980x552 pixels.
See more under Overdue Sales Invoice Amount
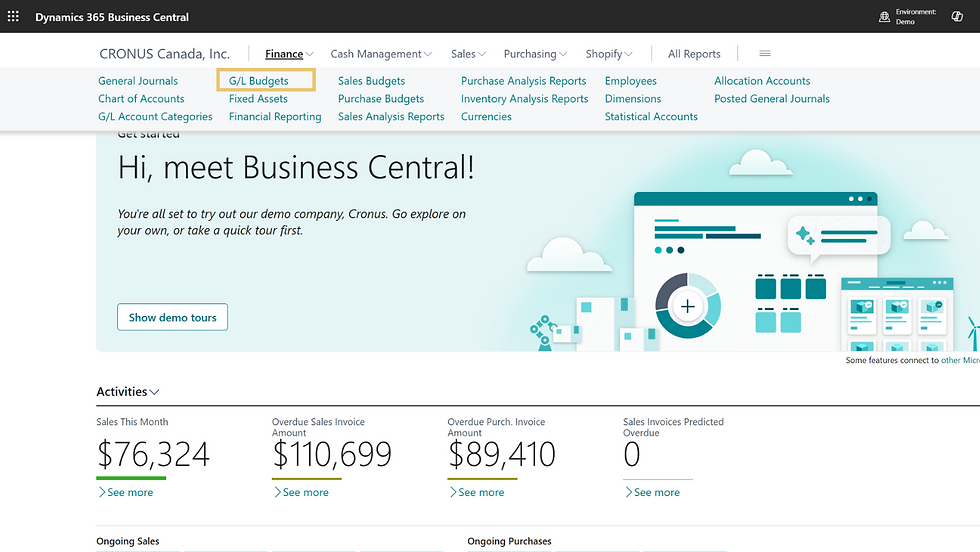coord(301,493)
